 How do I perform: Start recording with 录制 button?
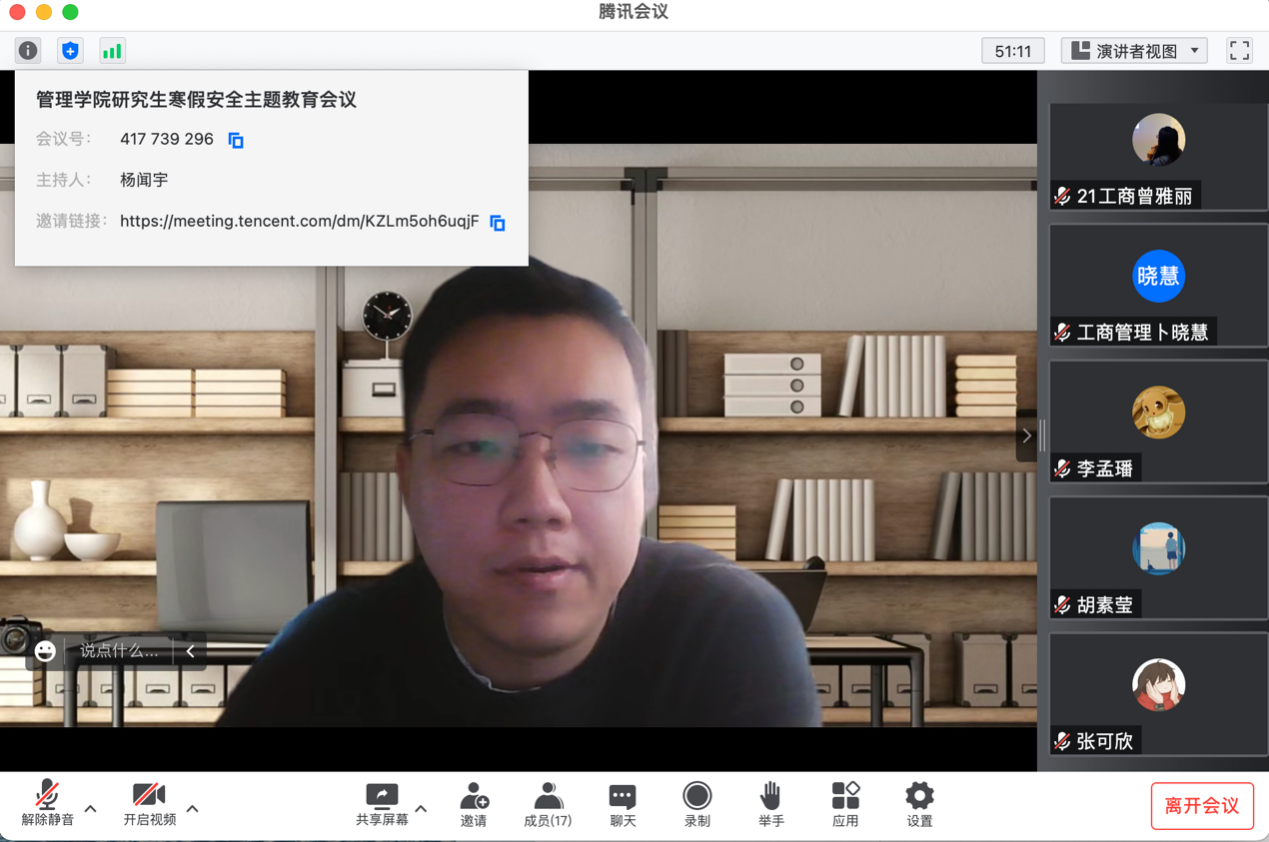tap(697, 804)
